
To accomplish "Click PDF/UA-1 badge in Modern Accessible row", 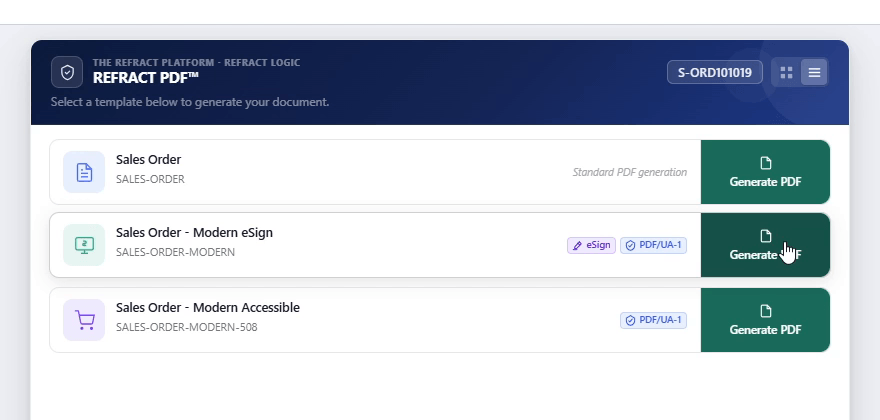I will pos(653,321).
